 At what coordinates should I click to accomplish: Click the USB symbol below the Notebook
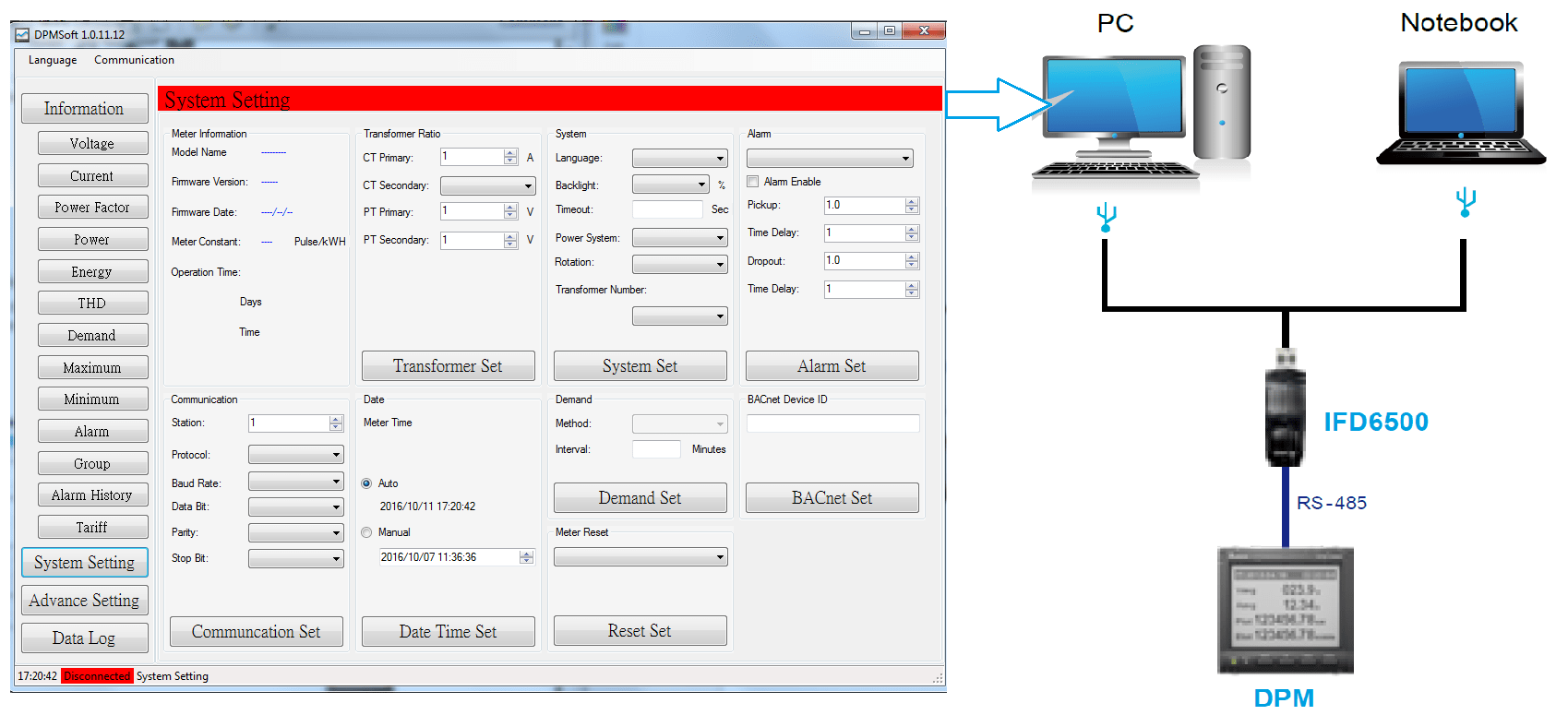coord(1465,202)
